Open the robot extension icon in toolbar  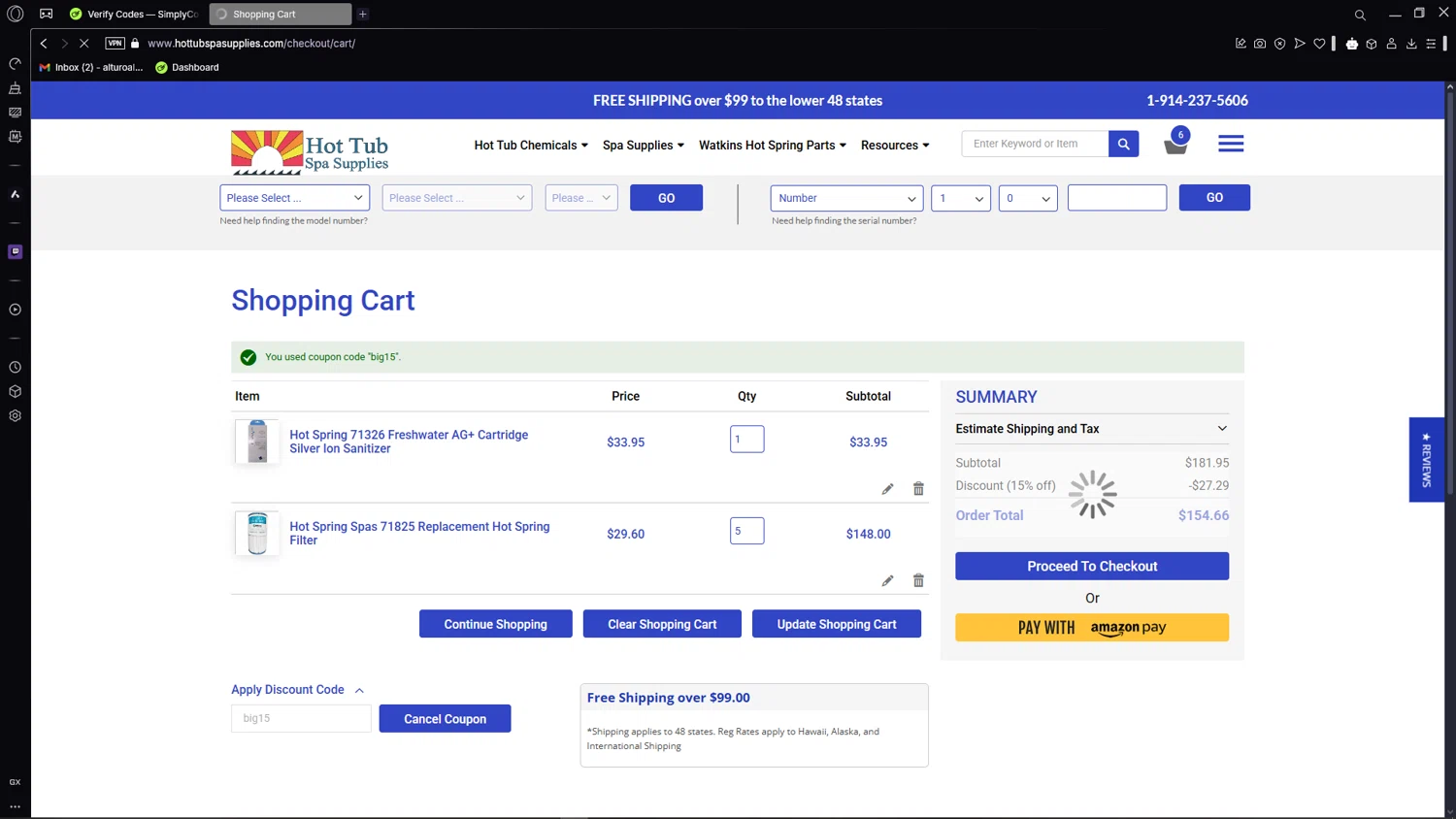tap(1352, 44)
